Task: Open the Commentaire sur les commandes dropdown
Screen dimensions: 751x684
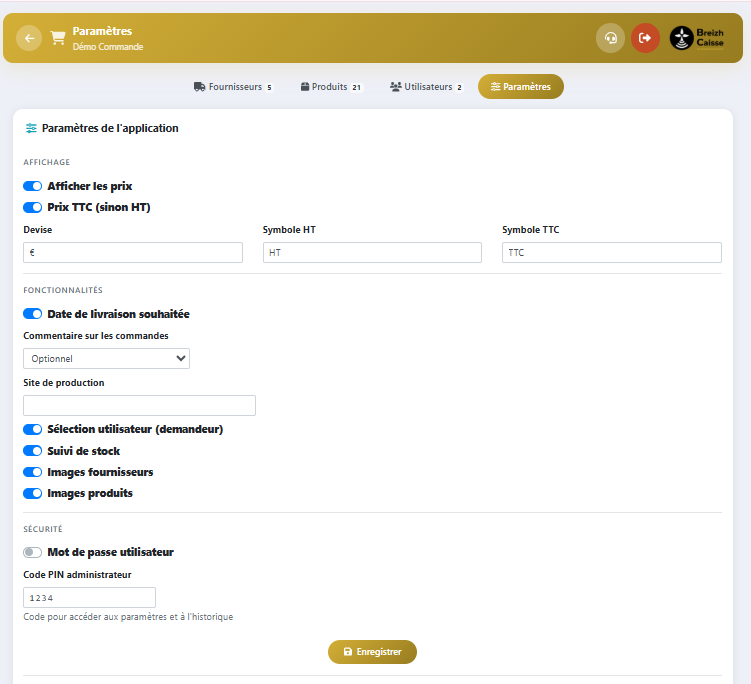Action: pos(106,358)
